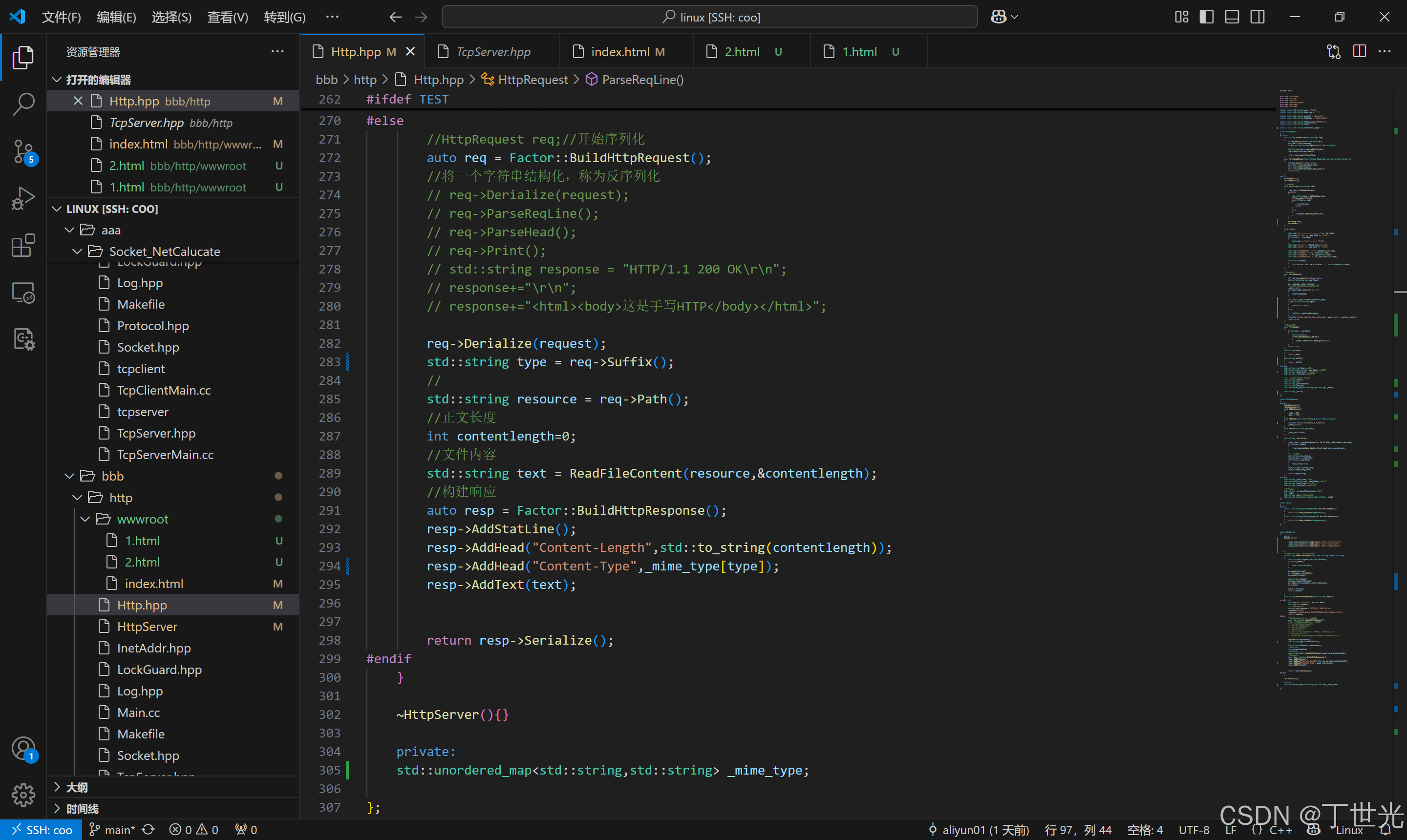
Task: Toggle the secondary side bar
Action: [1257, 17]
